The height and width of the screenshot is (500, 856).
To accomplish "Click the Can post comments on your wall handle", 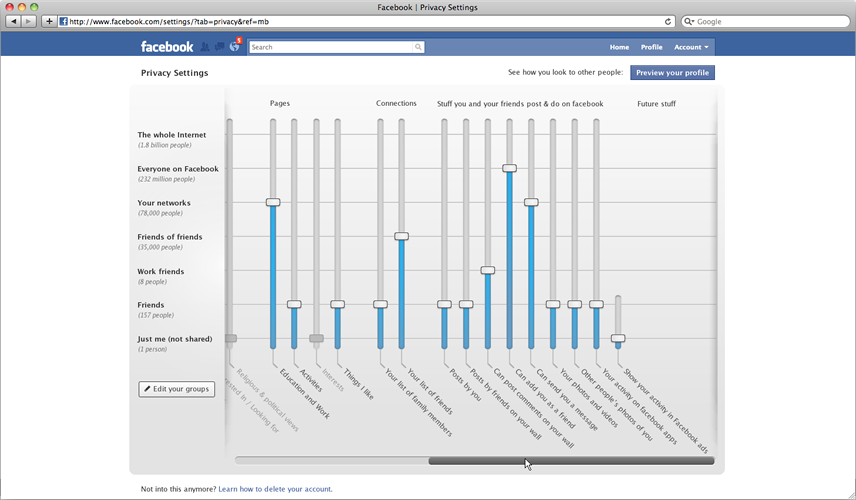I will 488,270.
